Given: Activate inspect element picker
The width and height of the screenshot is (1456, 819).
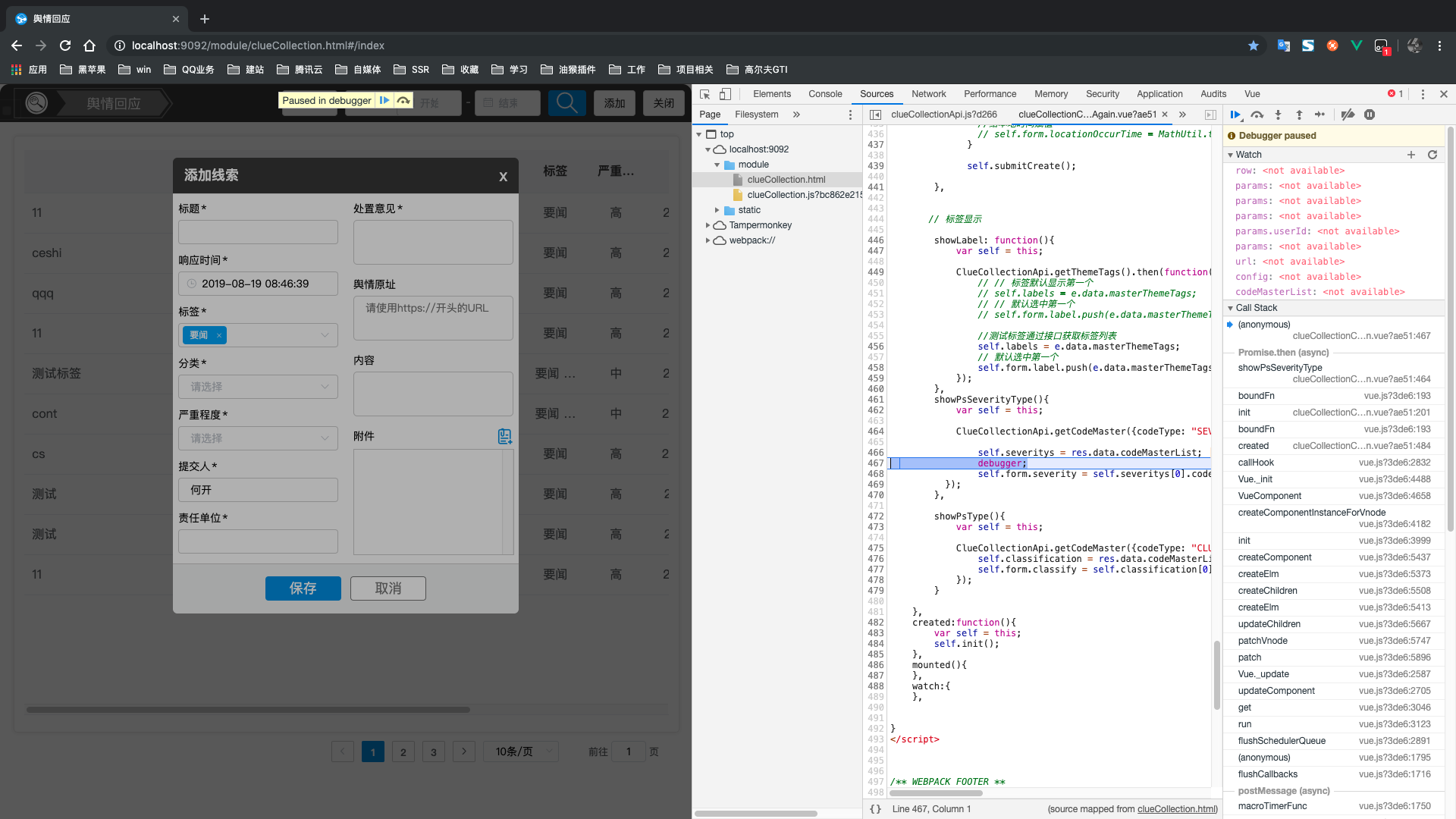Looking at the screenshot, I should click(x=704, y=94).
